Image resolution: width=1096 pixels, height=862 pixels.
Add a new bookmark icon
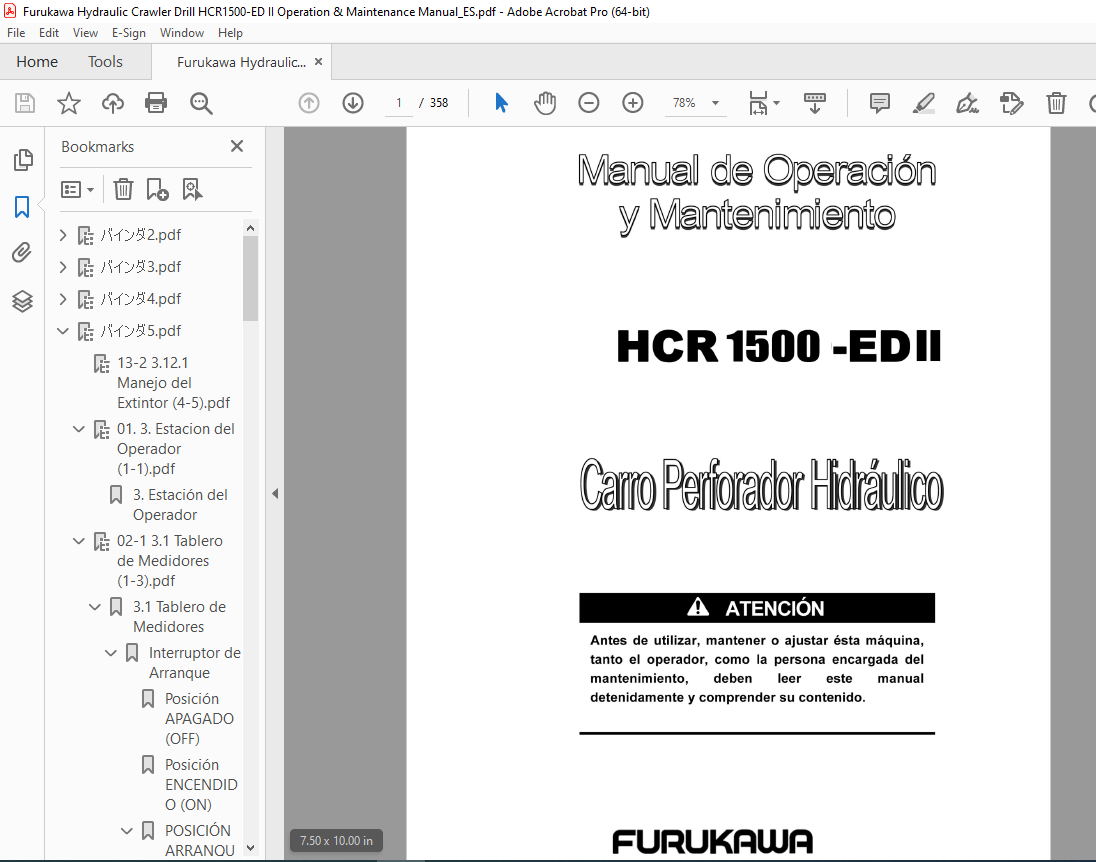157,189
